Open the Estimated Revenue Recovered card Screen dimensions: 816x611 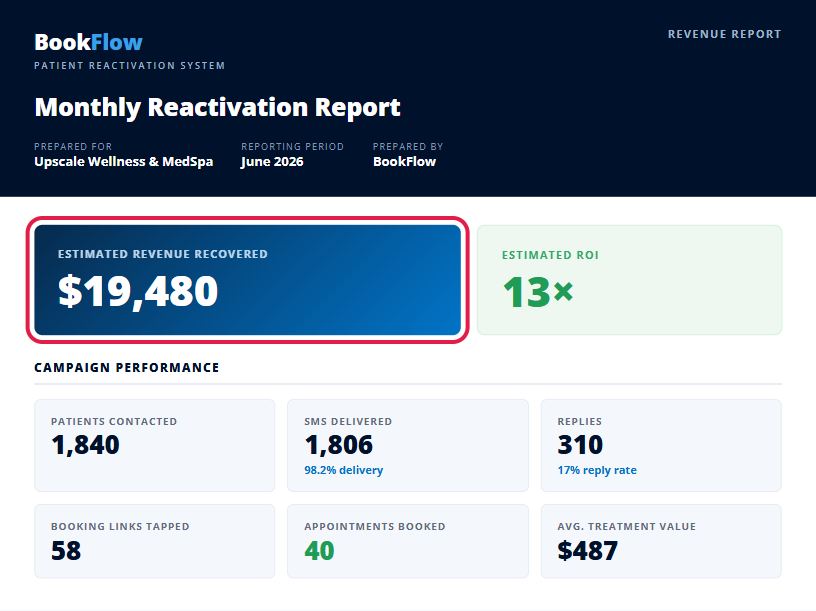(248, 280)
